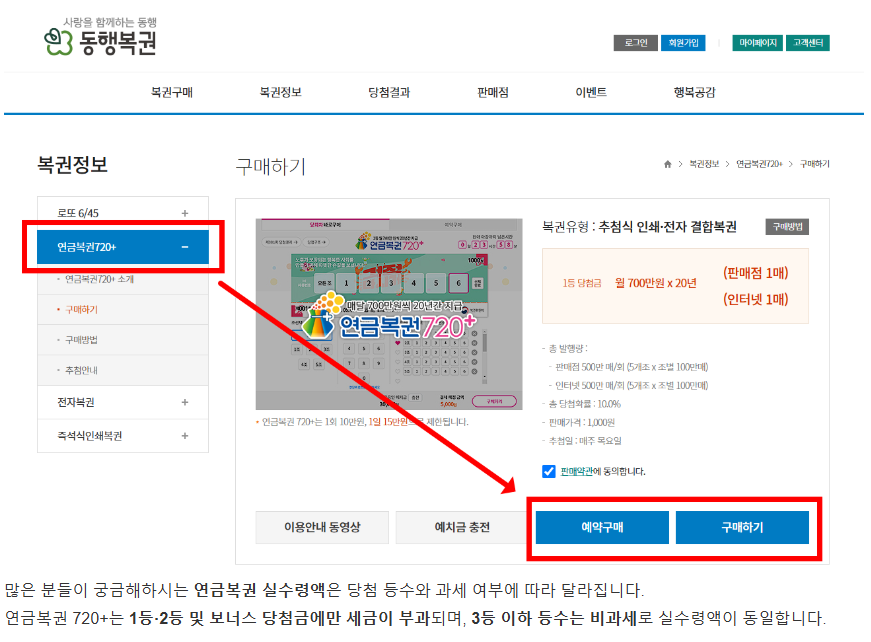
Task: Open the 판매점 menu
Action: [x=493, y=92]
